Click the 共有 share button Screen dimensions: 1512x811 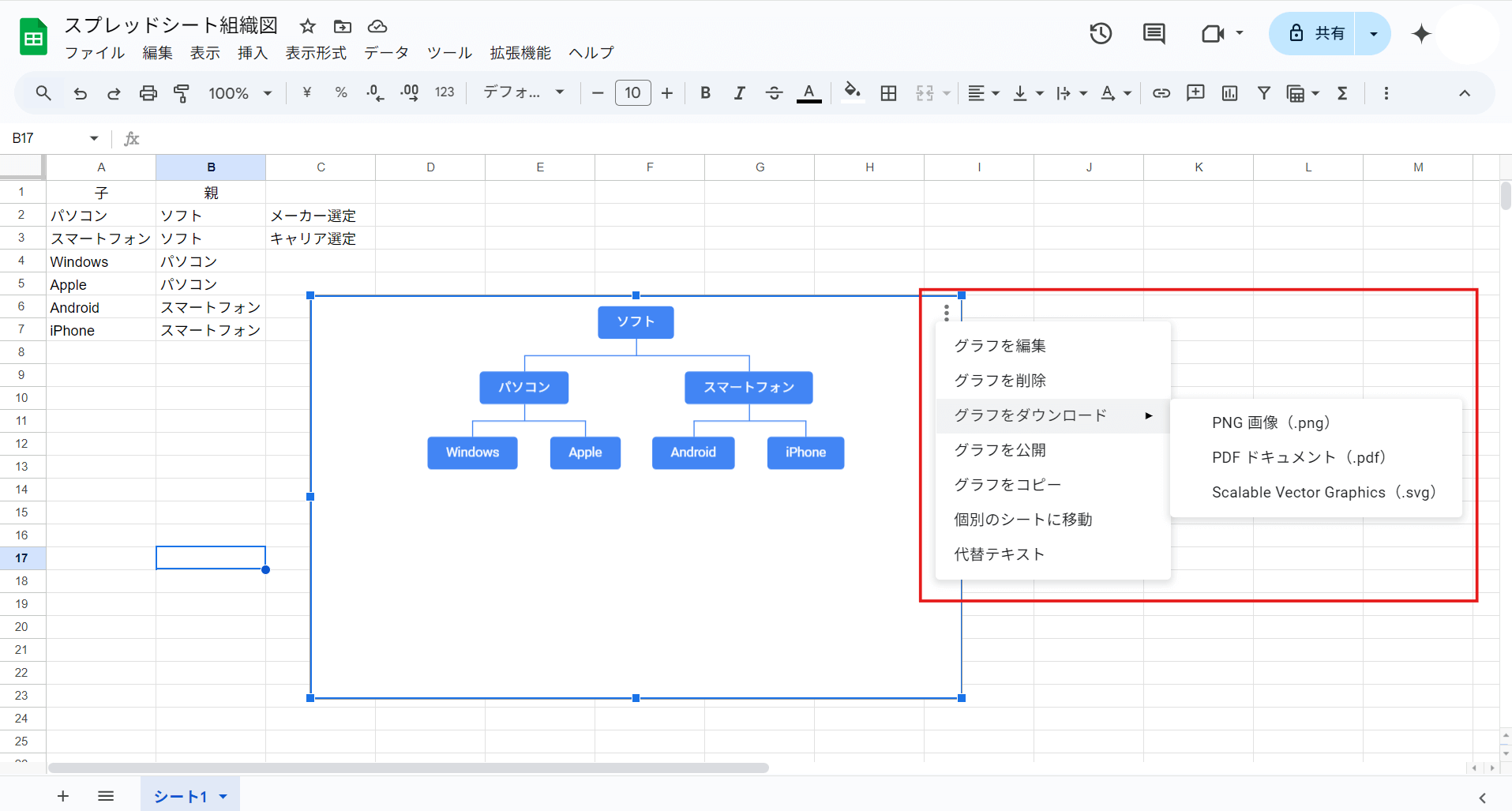click(1312, 33)
